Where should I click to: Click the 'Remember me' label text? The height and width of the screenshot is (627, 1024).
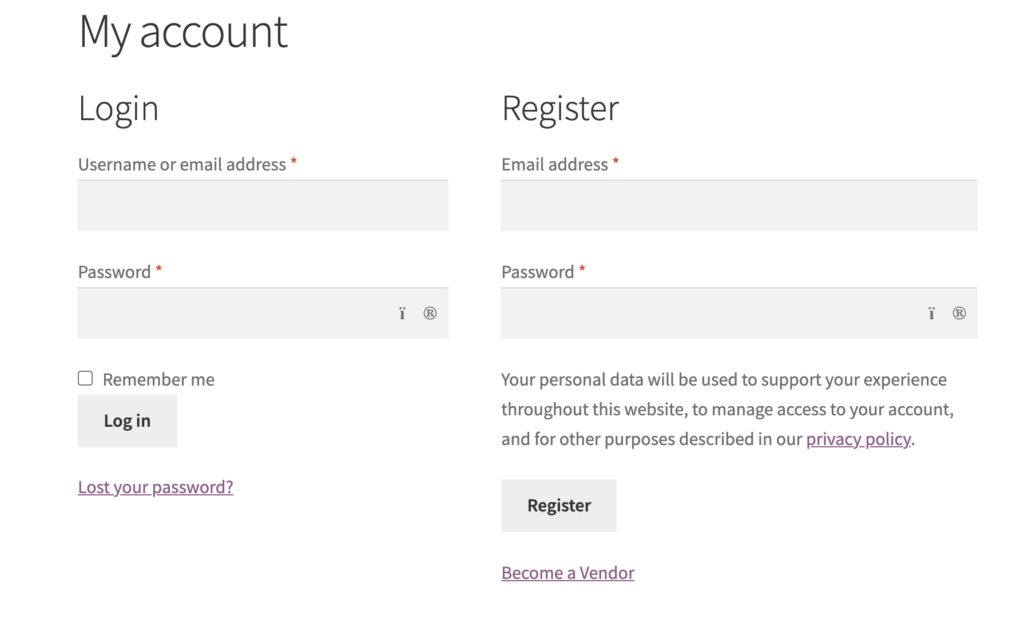159,379
